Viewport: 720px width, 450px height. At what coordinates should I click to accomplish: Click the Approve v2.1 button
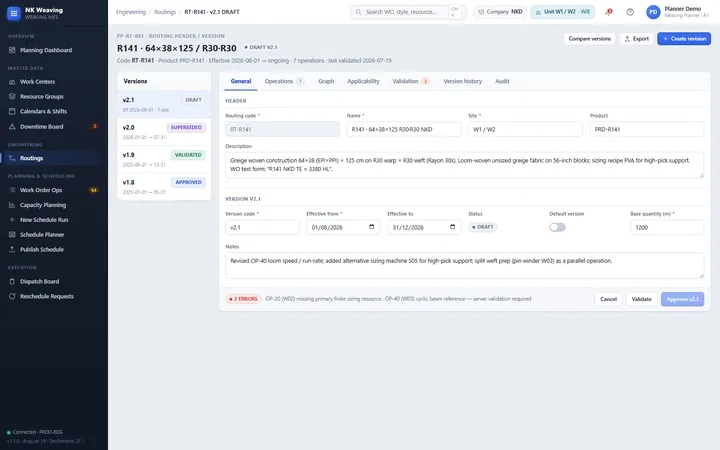tap(682, 299)
